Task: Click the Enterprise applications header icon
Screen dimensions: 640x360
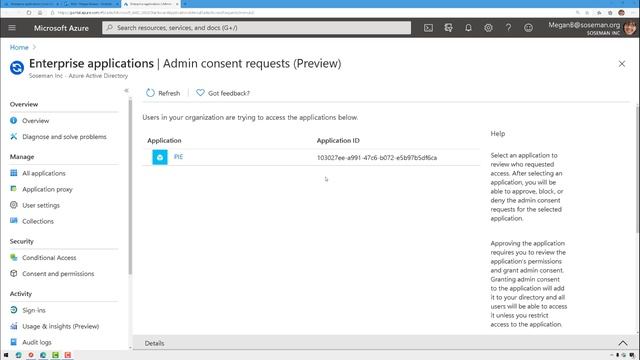Action: click(17, 67)
